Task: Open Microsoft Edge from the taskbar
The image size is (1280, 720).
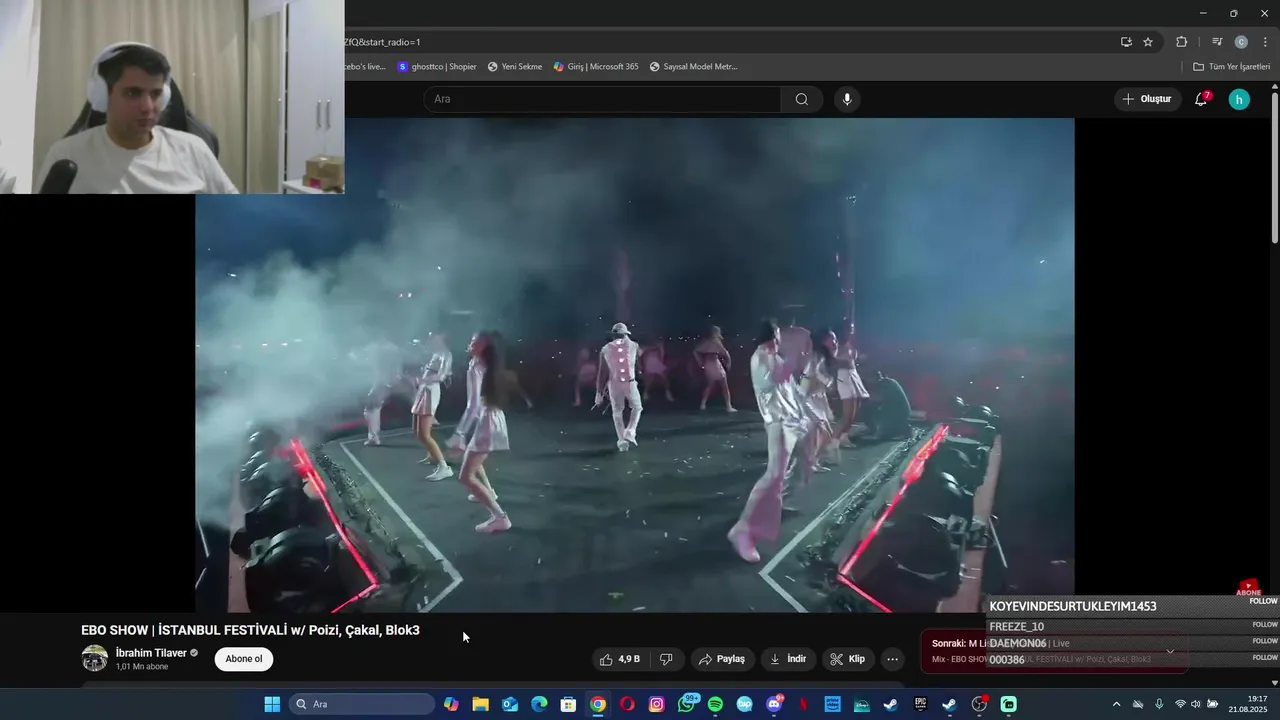Action: 539,704
